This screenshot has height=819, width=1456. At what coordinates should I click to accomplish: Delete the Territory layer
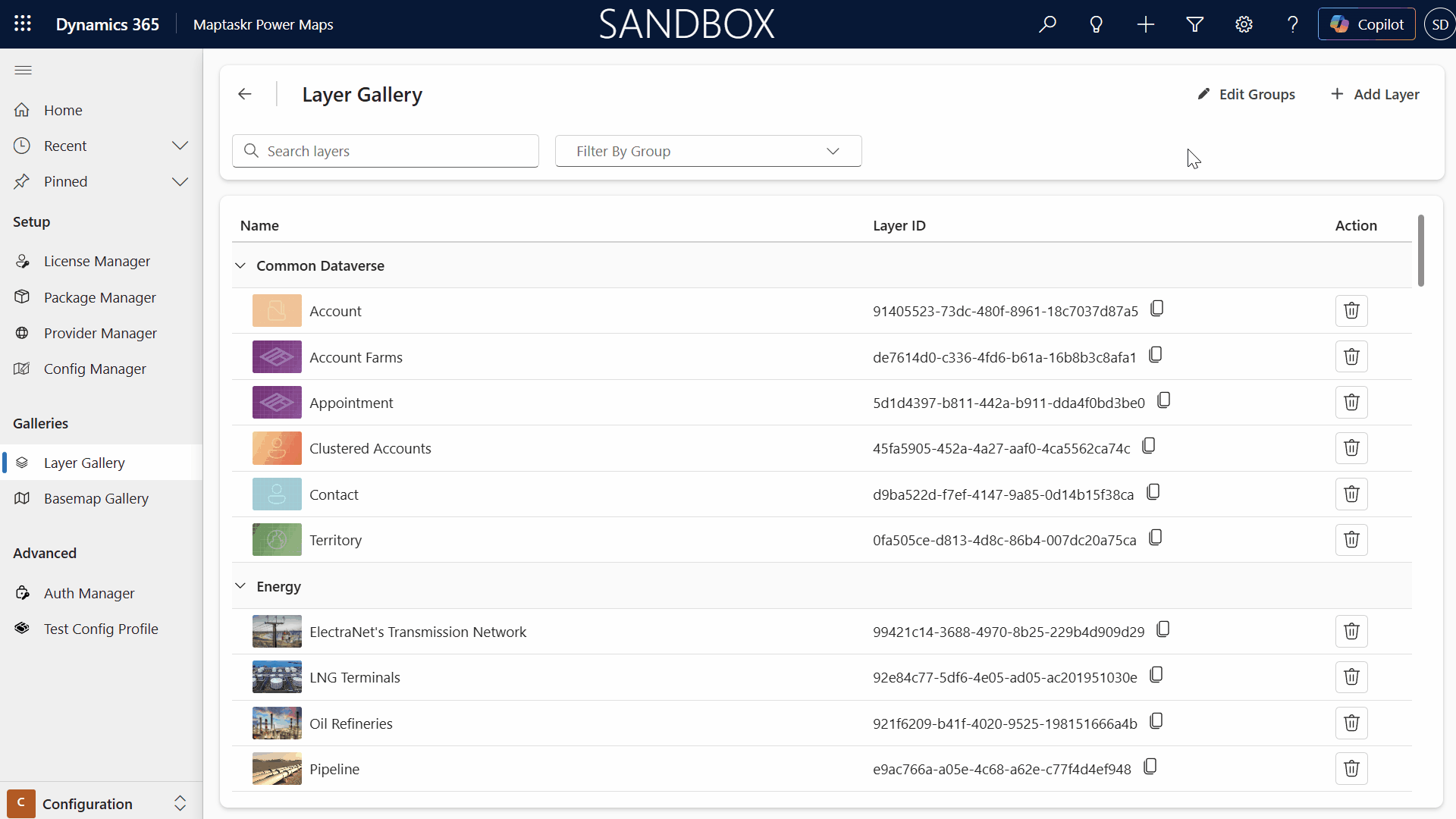[1351, 540]
